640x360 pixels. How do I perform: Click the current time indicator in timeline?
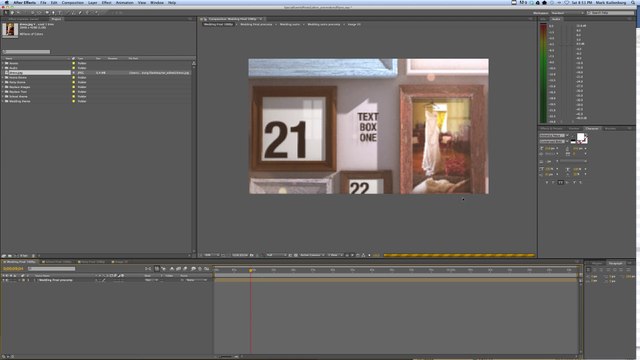(251, 270)
